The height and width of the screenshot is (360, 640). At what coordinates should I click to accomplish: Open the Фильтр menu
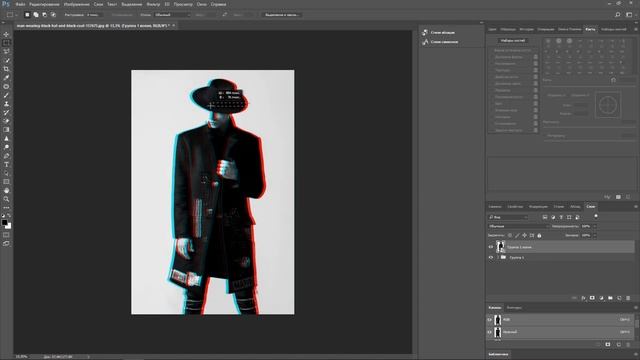click(153, 4)
